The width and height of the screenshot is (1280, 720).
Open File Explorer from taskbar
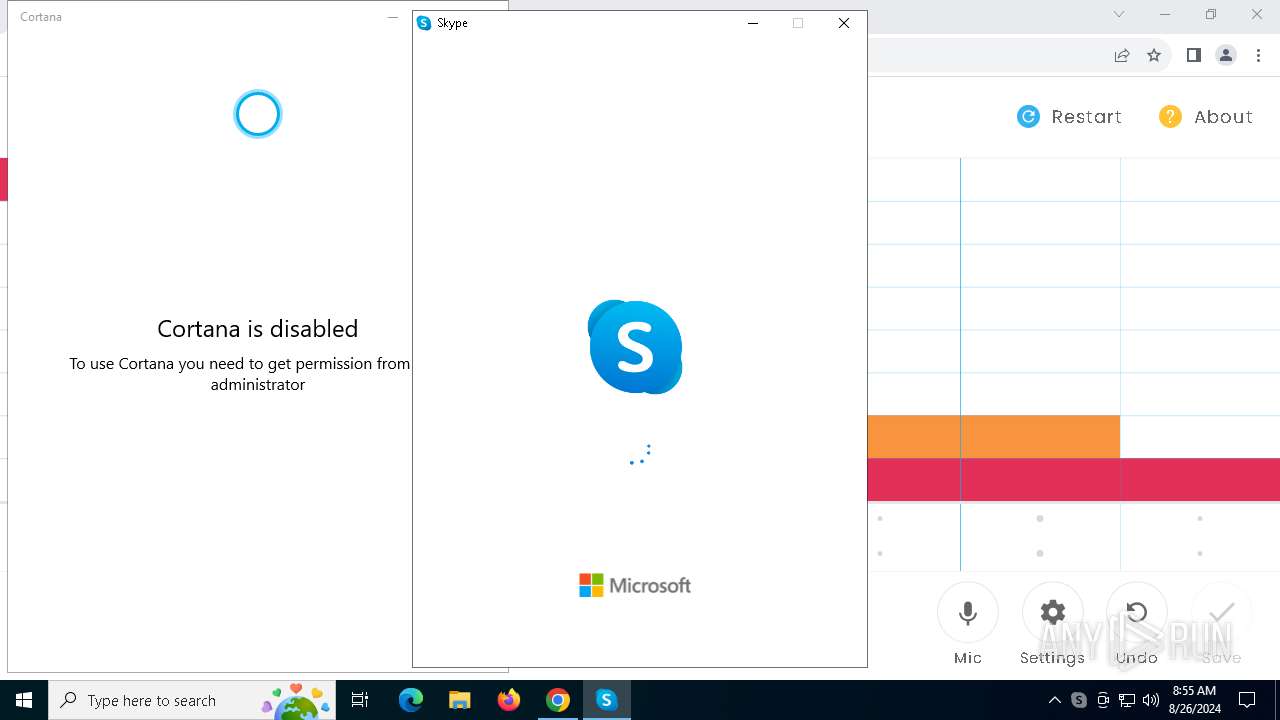coord(460,700)
